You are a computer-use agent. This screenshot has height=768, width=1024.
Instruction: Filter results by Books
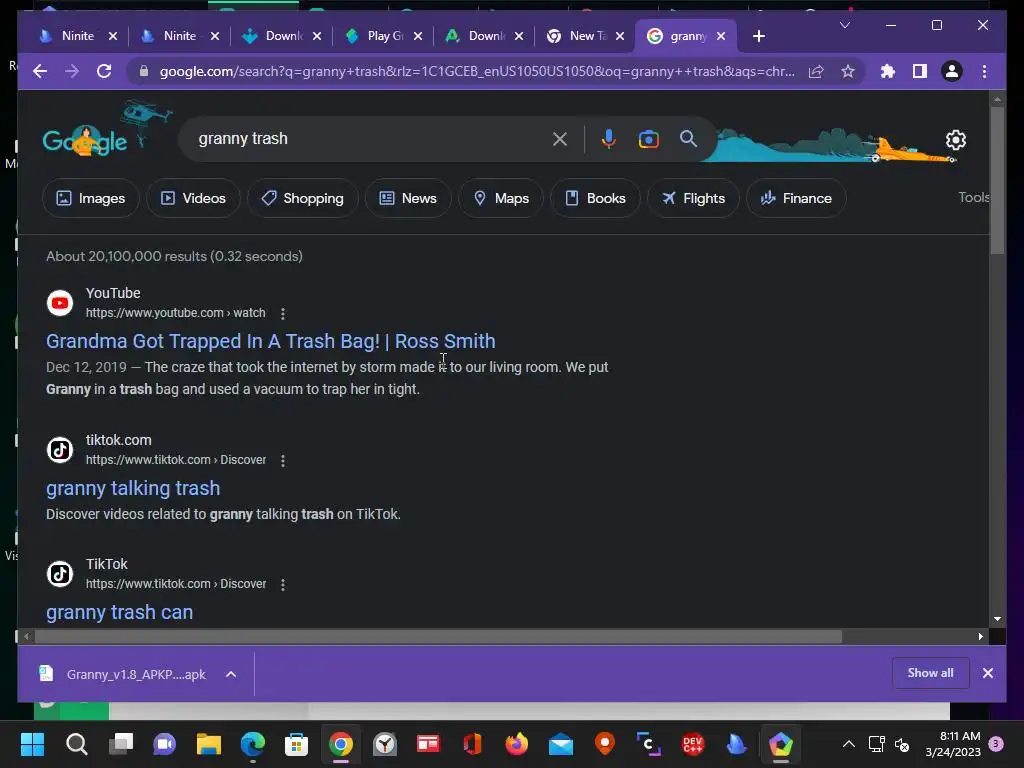click(x=595, y=198)
